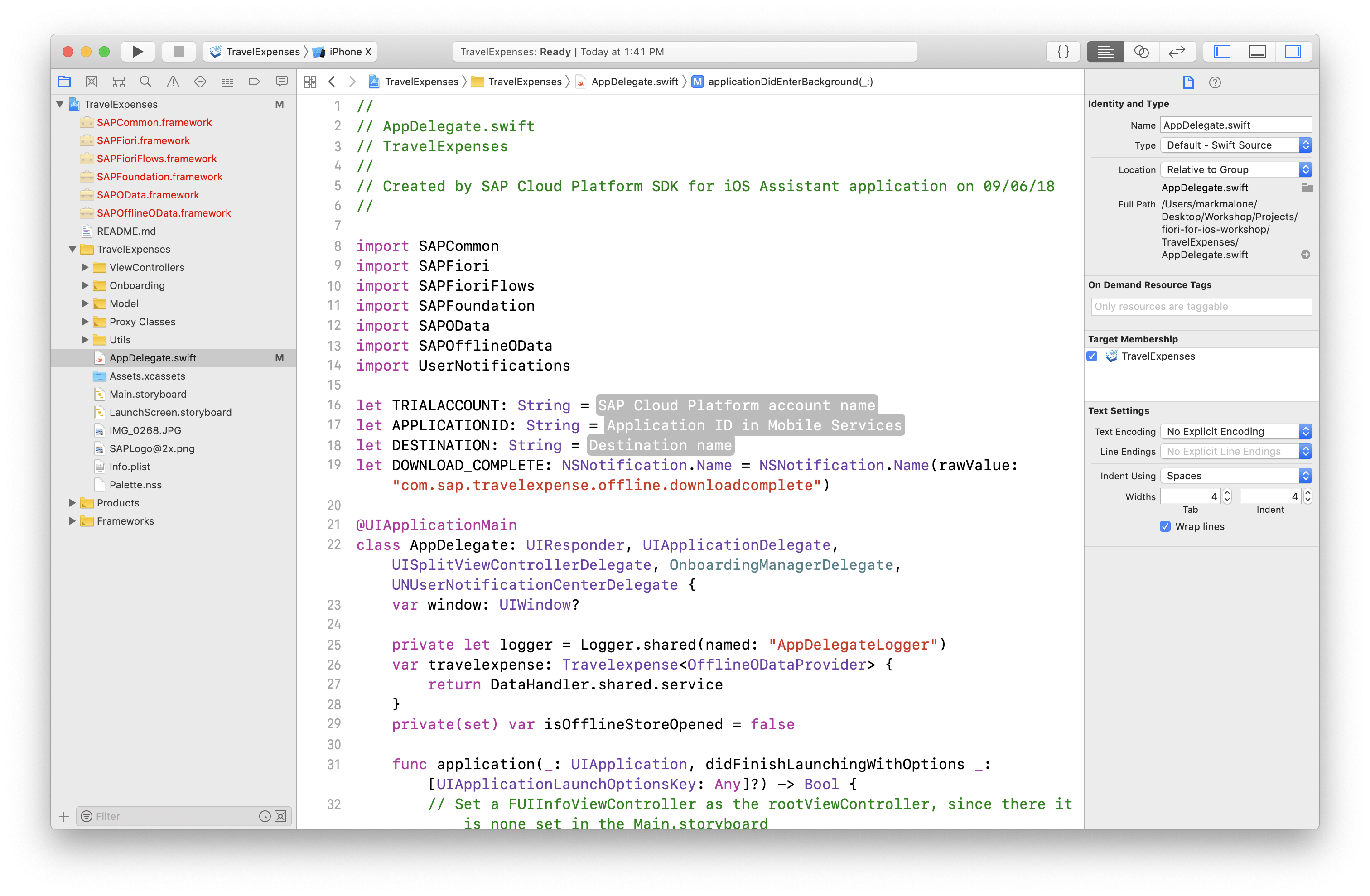
Task: Click AppDelegate.swift in the jump bar
Action: (x=628, y=82)
